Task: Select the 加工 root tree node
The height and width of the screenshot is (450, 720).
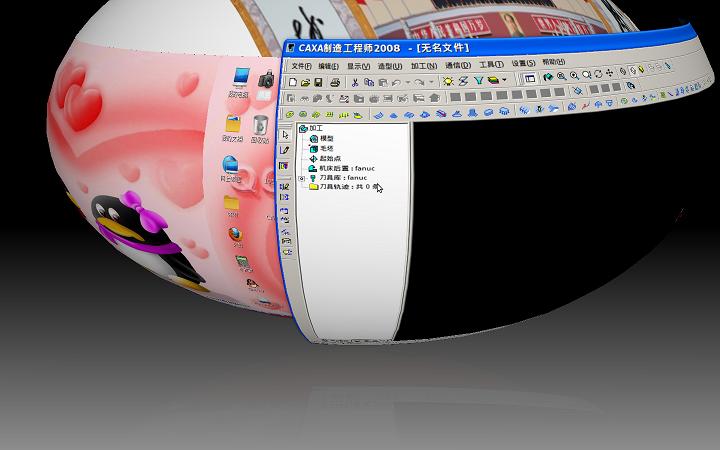Action: (316, 129)
